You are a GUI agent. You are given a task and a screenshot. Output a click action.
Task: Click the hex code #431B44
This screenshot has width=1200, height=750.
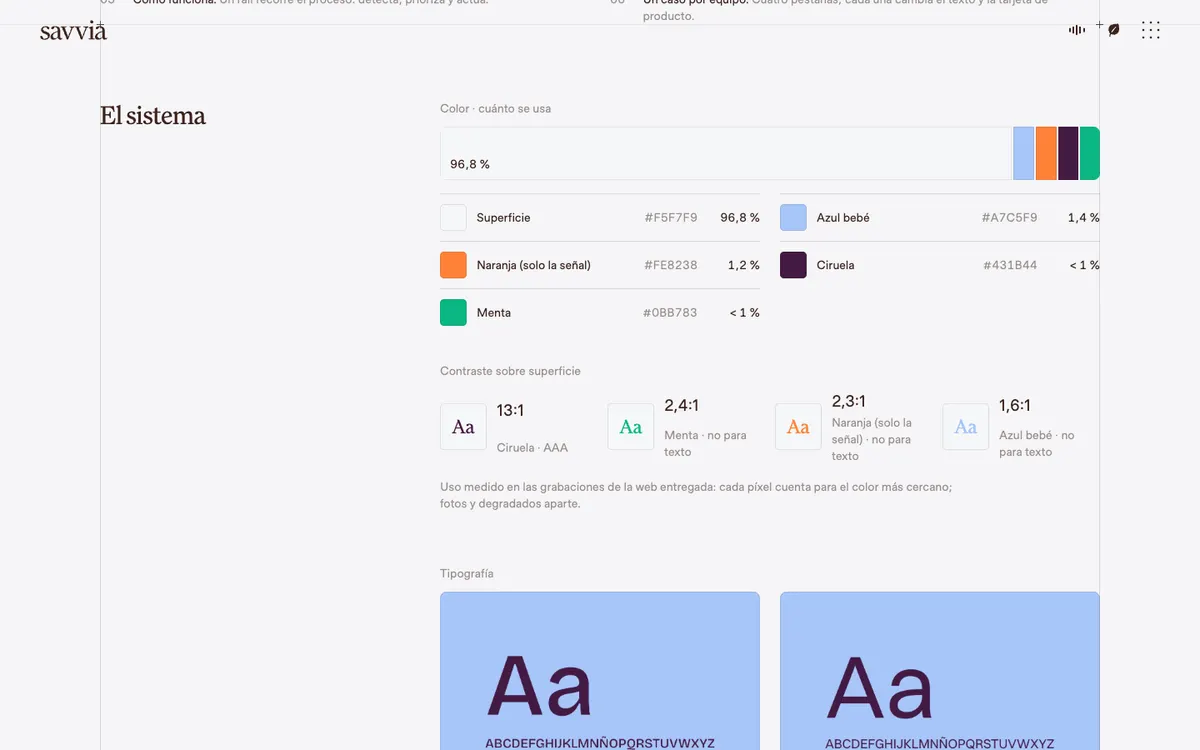[x=1010, y=265]
